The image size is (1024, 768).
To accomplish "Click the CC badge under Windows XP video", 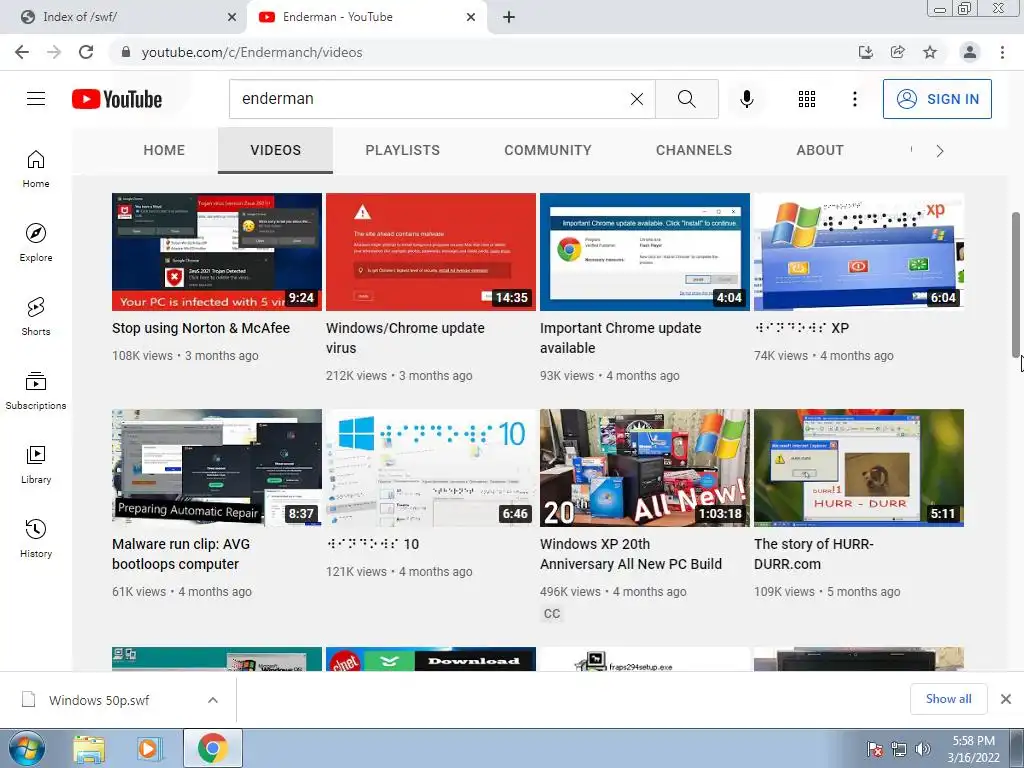I will point(552,614).
